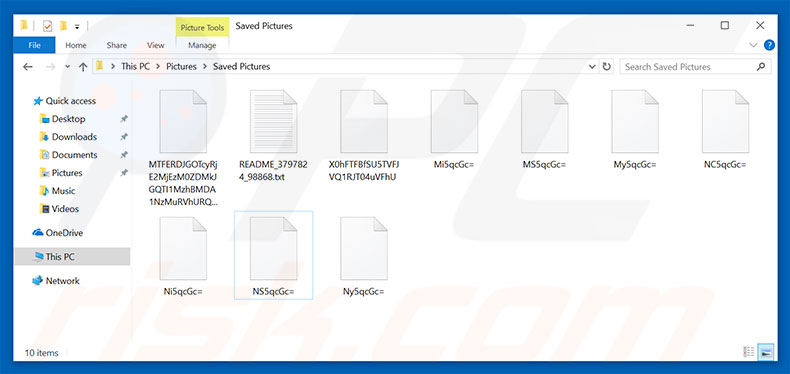The height and width of the screenshot is (374, 790).
Task: Select the file MS5qcGc=
Action: [x=544, y=130]
